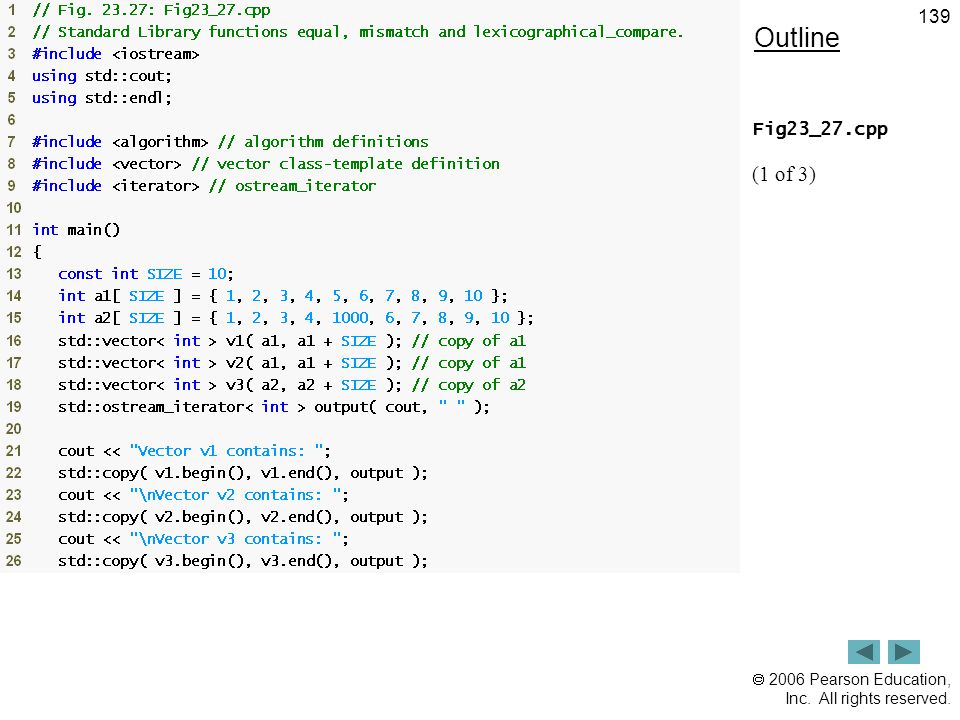The height and width of the screenshot is (720, 960).
Task: Select the Fig23_27.cpp file name label
Action: pyautogui.click(x=820, y=129)
